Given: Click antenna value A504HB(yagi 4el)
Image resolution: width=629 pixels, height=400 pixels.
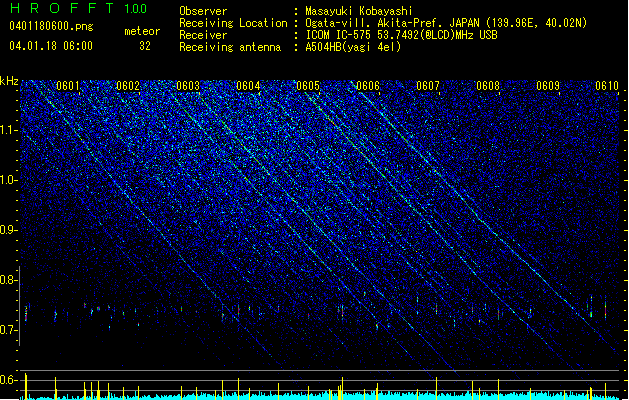Looking at the screenshot, I should click(x=353, y=47).
